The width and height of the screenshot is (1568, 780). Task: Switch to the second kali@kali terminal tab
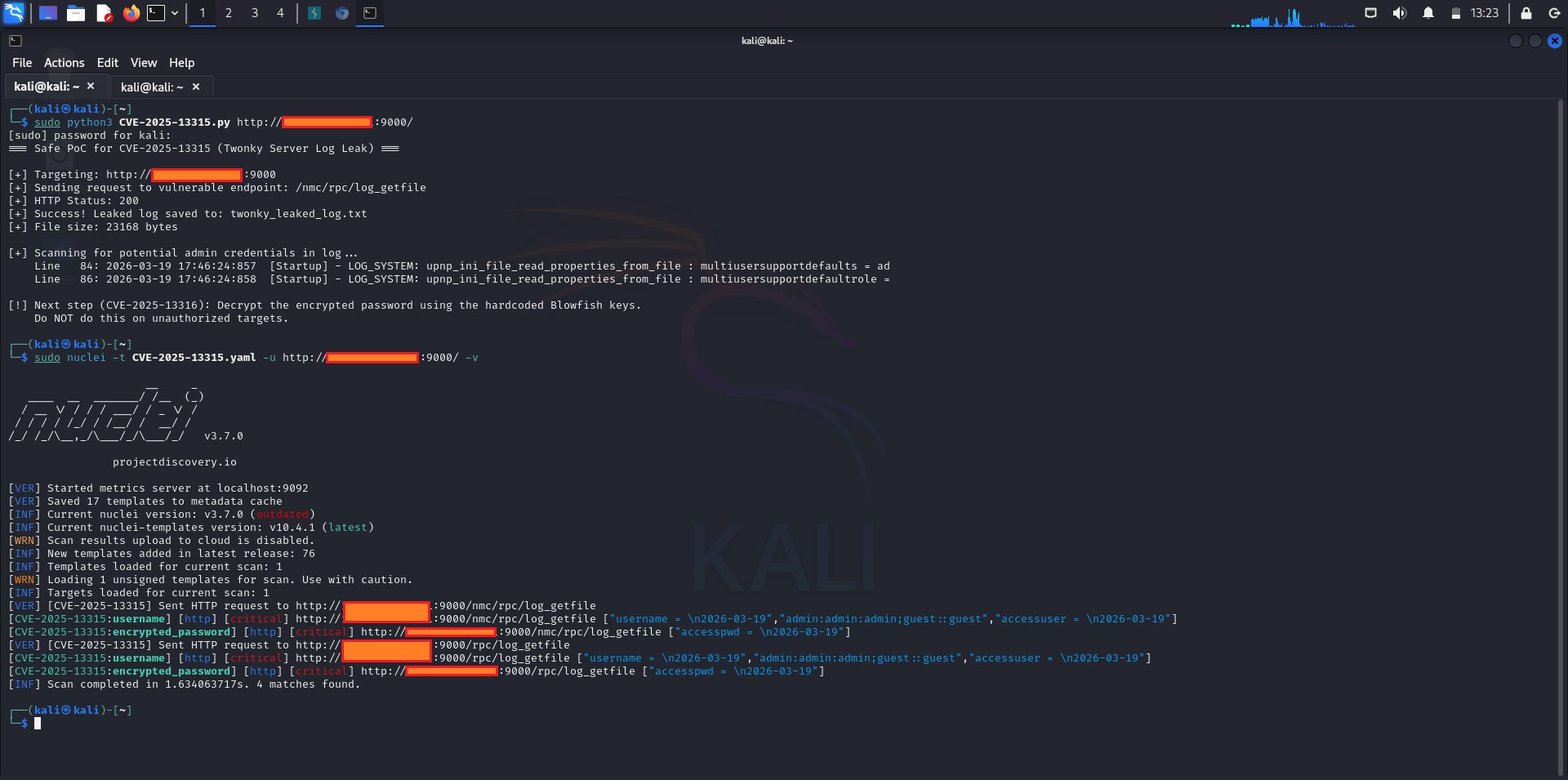pyautogui.click(x=152, y=86)
